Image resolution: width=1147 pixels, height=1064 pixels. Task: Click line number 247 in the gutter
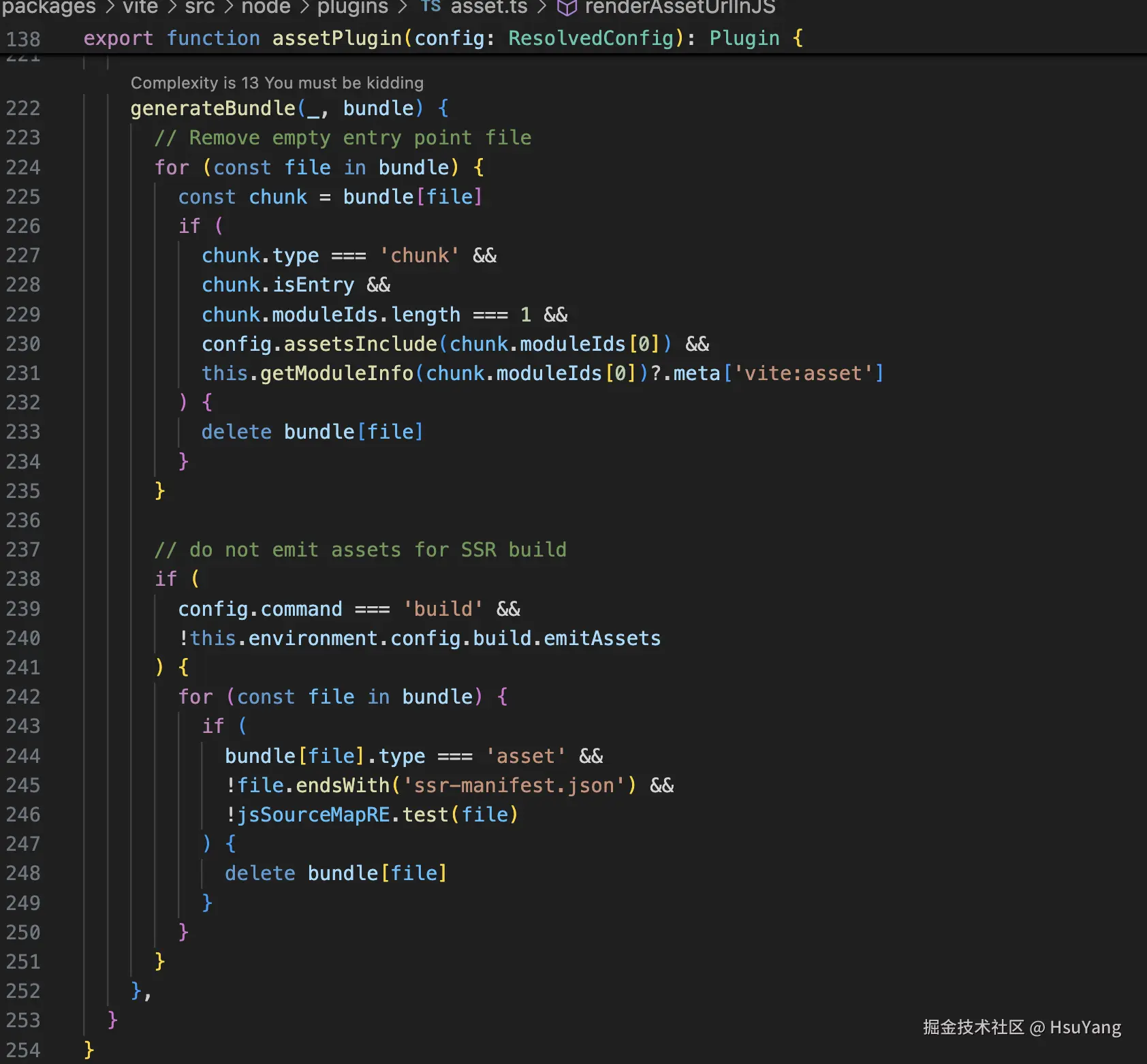[23, 844]
